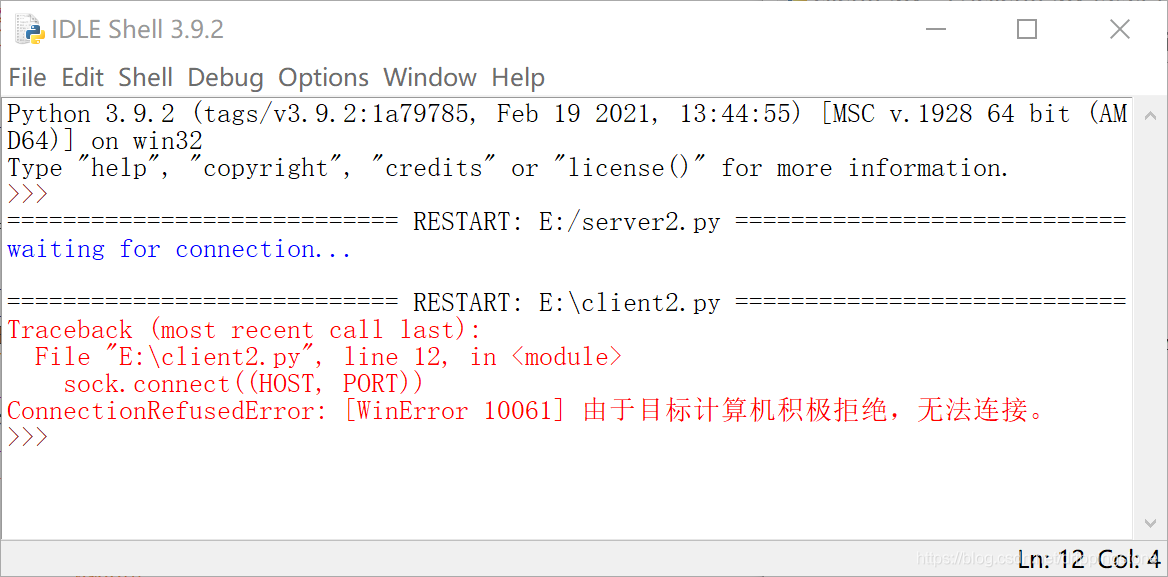Open the Debug menu

click(225, 77)
